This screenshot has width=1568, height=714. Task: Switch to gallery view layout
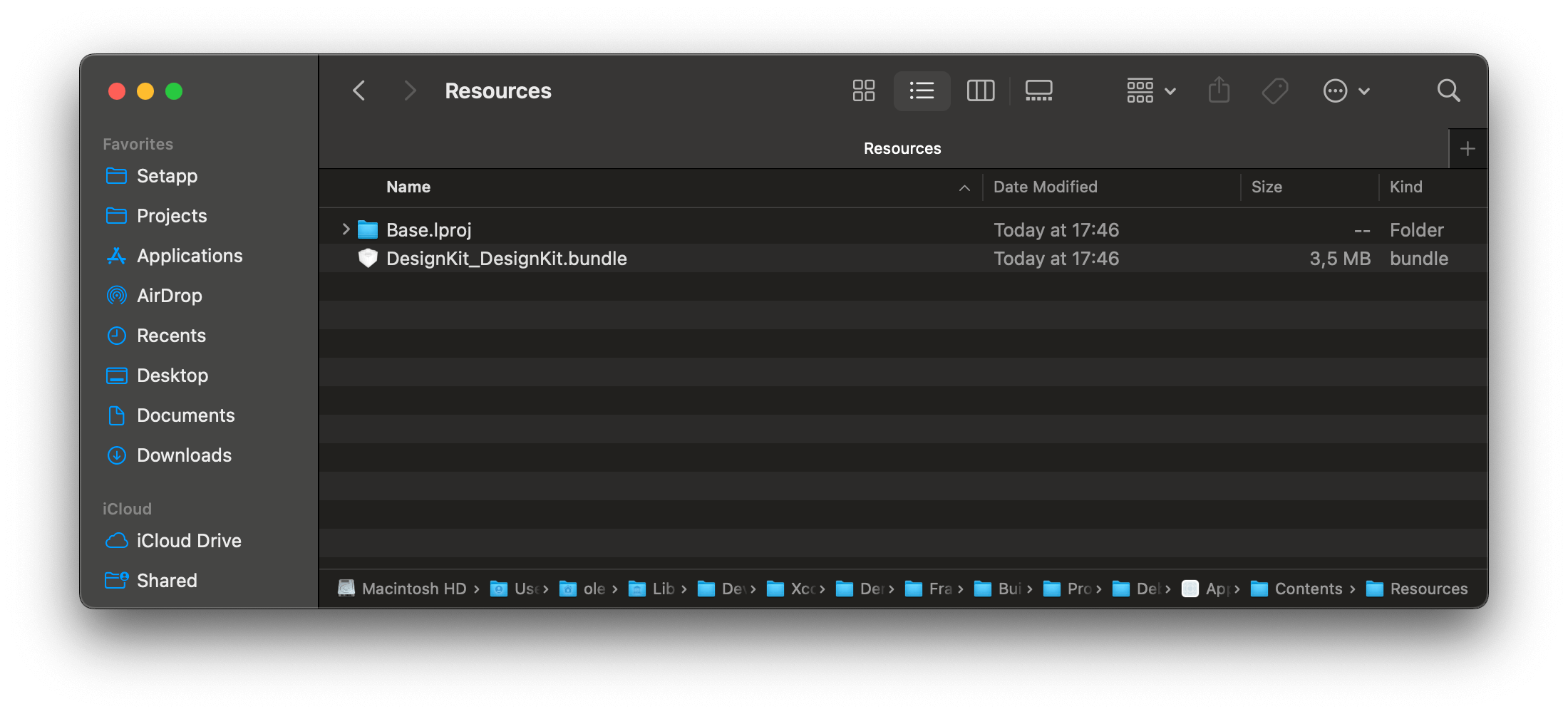pyautogui.click(x=1038, y=90)
